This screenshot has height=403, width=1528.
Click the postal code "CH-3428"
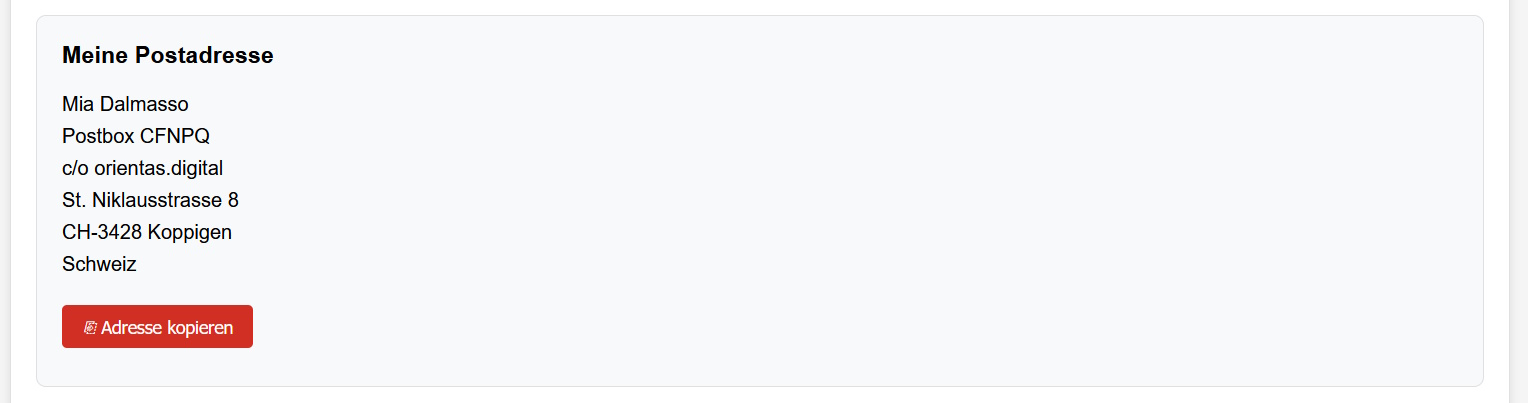coord(102,232)
